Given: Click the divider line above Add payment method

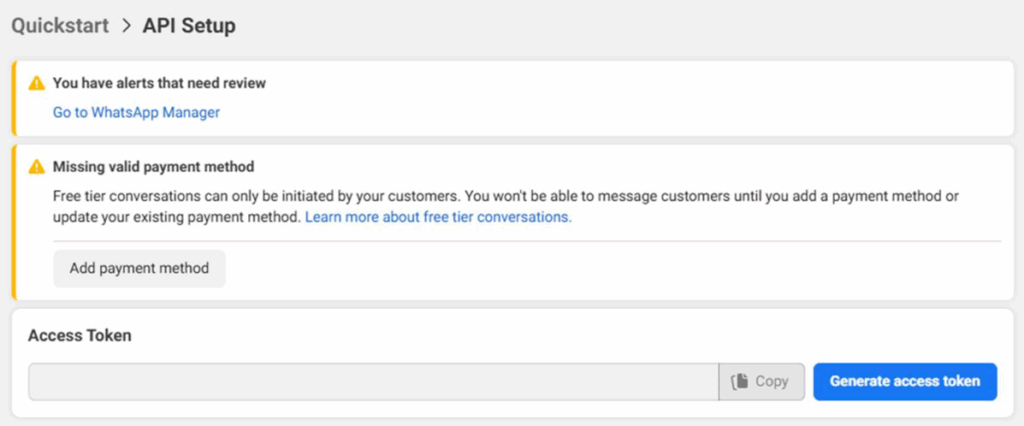Looking at the screenshot, I should point(600,241).
